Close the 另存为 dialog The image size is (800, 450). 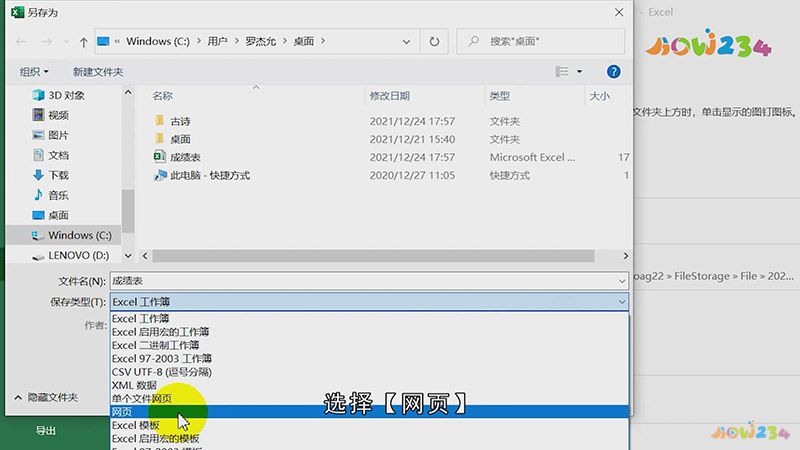click(618, 12)
